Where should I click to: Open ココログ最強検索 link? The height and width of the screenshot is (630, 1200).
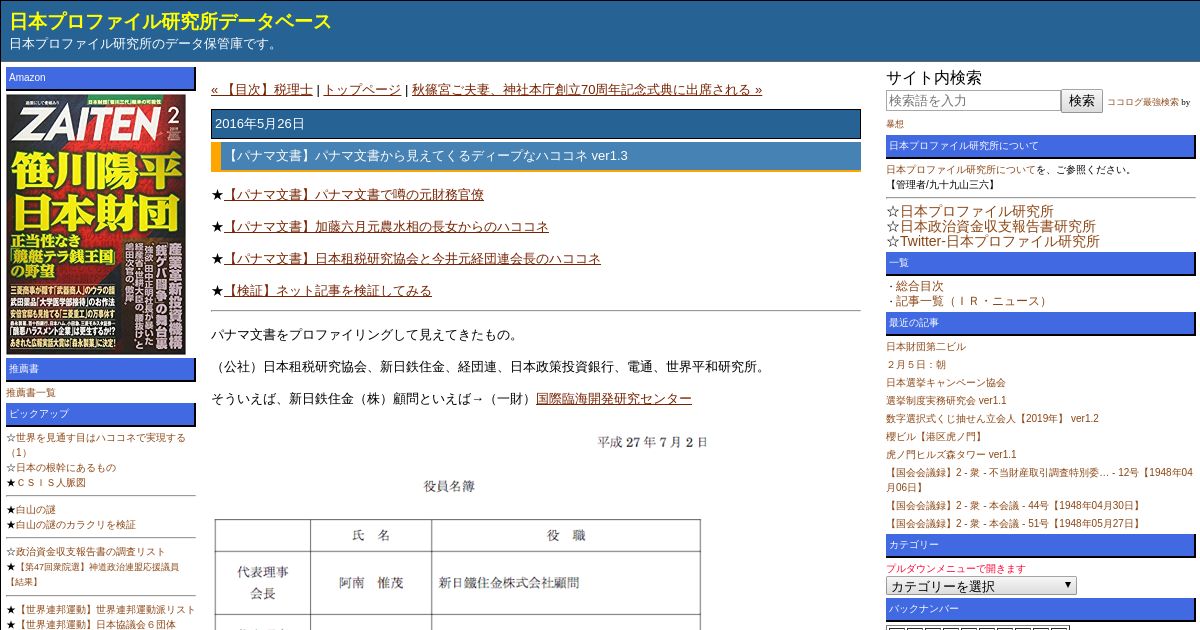[x=1143, y=102]
